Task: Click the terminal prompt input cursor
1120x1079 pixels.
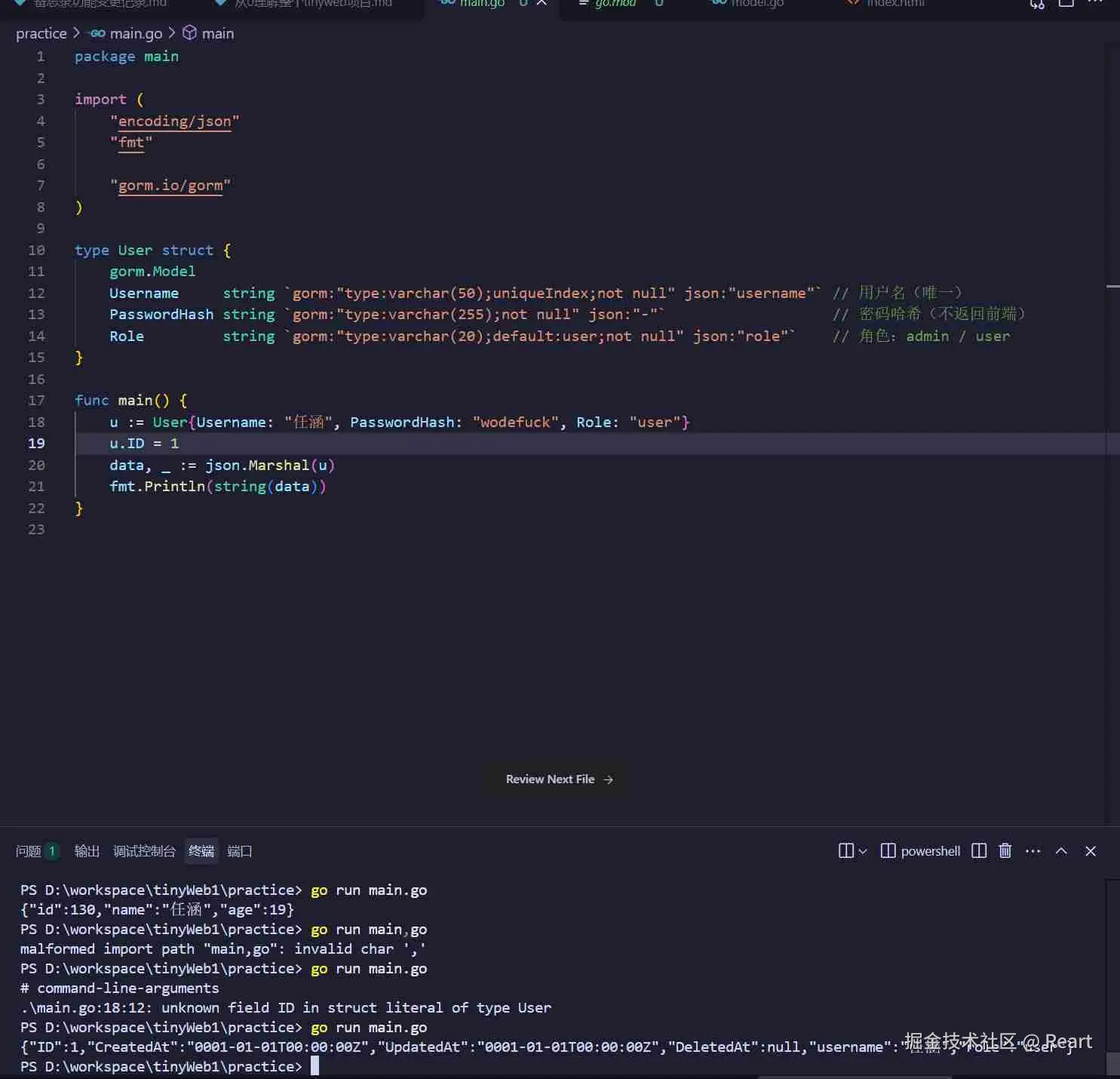Action: click(x=315, y=1066)
